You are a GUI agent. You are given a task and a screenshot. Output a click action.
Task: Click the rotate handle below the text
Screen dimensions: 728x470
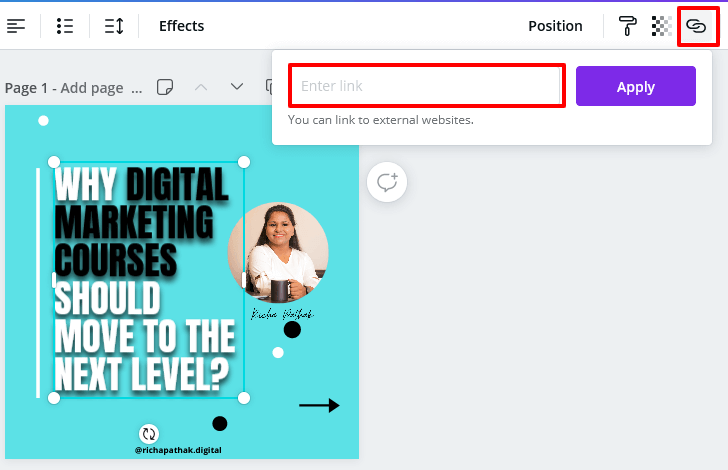[x=149, y=434]
